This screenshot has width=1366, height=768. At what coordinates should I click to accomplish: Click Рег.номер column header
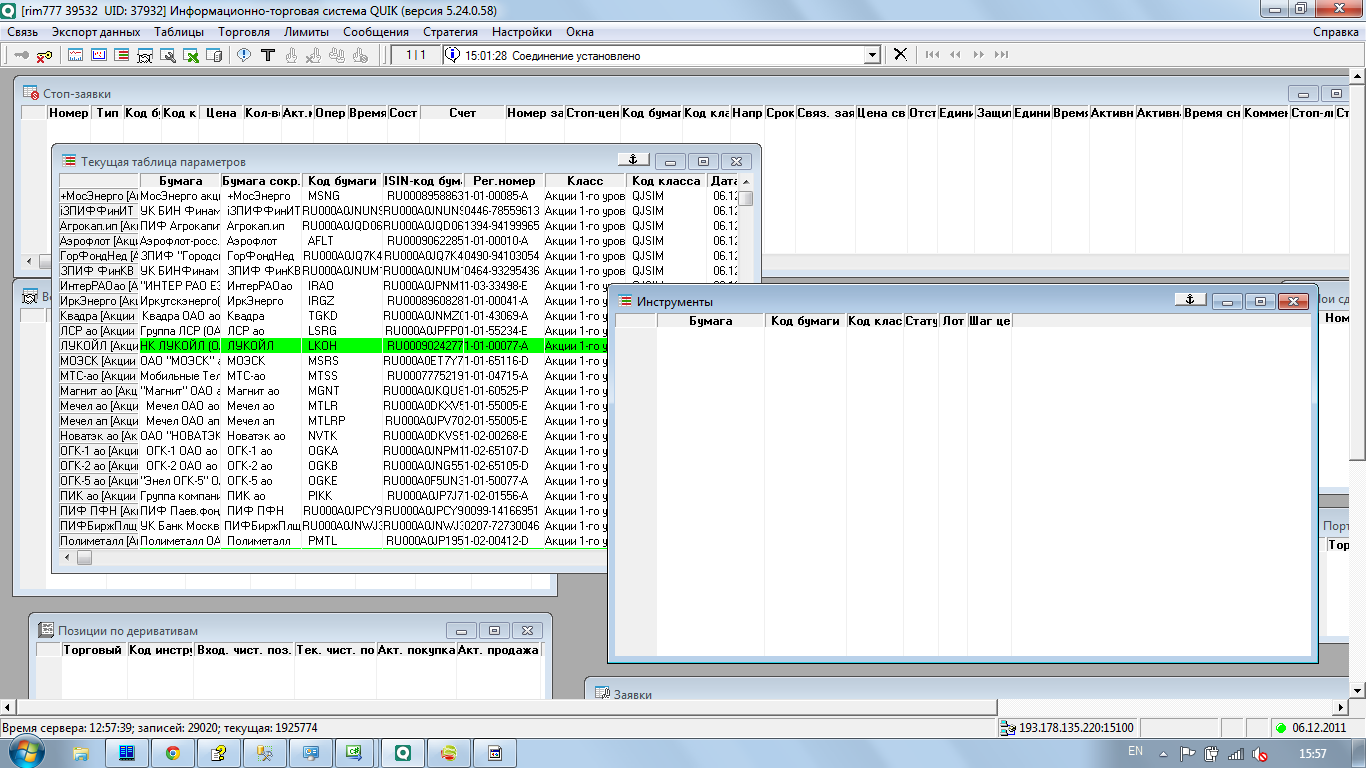click(x=503, y=181)
